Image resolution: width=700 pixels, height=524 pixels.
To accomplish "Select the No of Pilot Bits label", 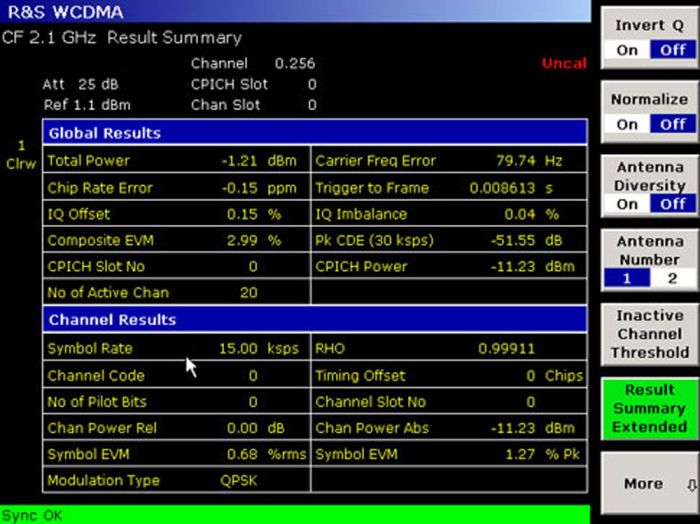I will tap(97, 402).
